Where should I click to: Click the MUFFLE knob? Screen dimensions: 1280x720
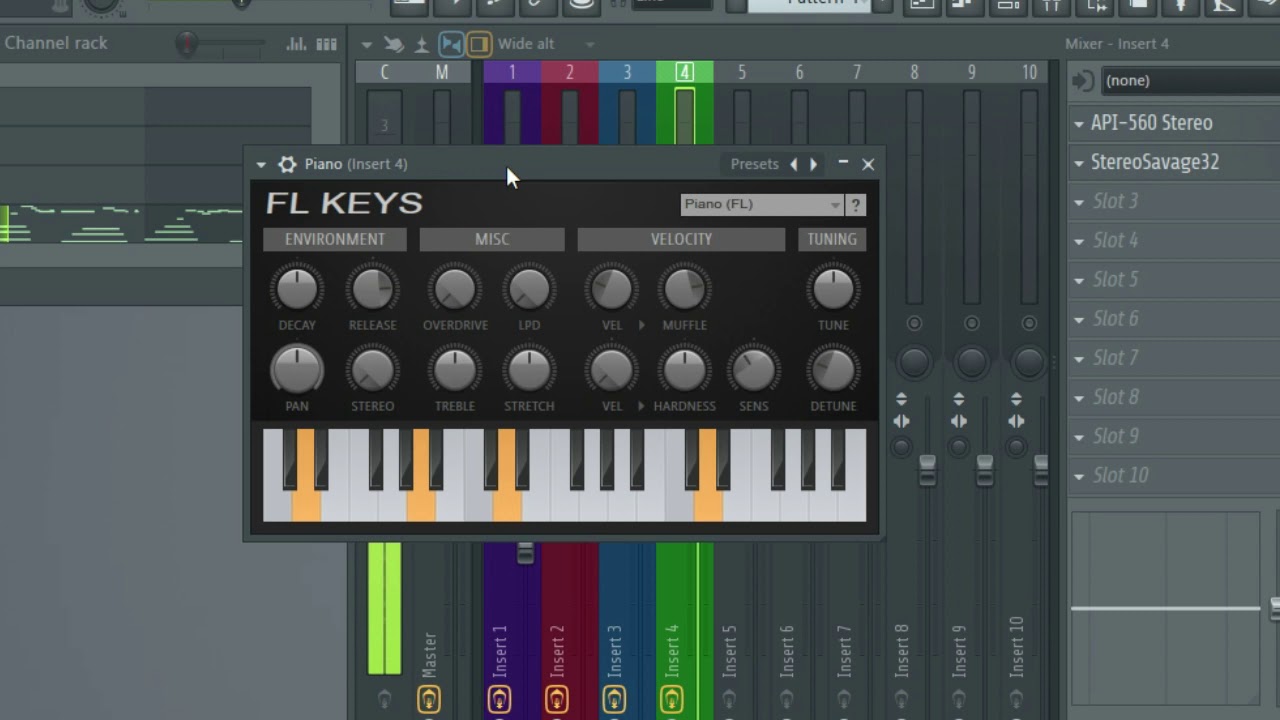(x=684, y=289)
